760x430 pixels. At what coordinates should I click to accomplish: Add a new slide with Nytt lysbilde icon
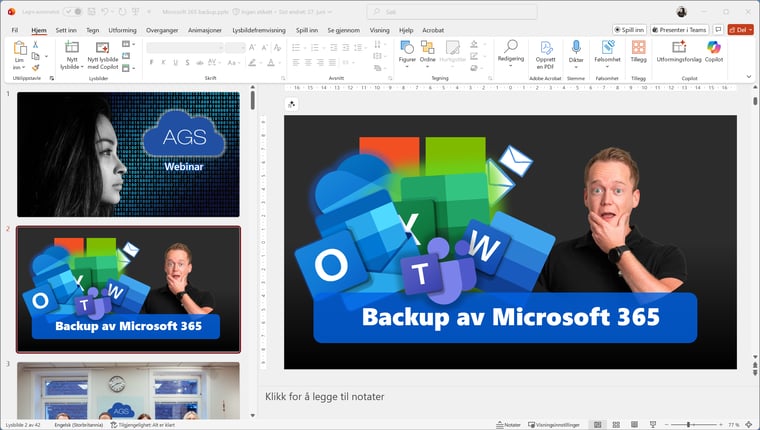pyautogui.click(x=72, y=47)
